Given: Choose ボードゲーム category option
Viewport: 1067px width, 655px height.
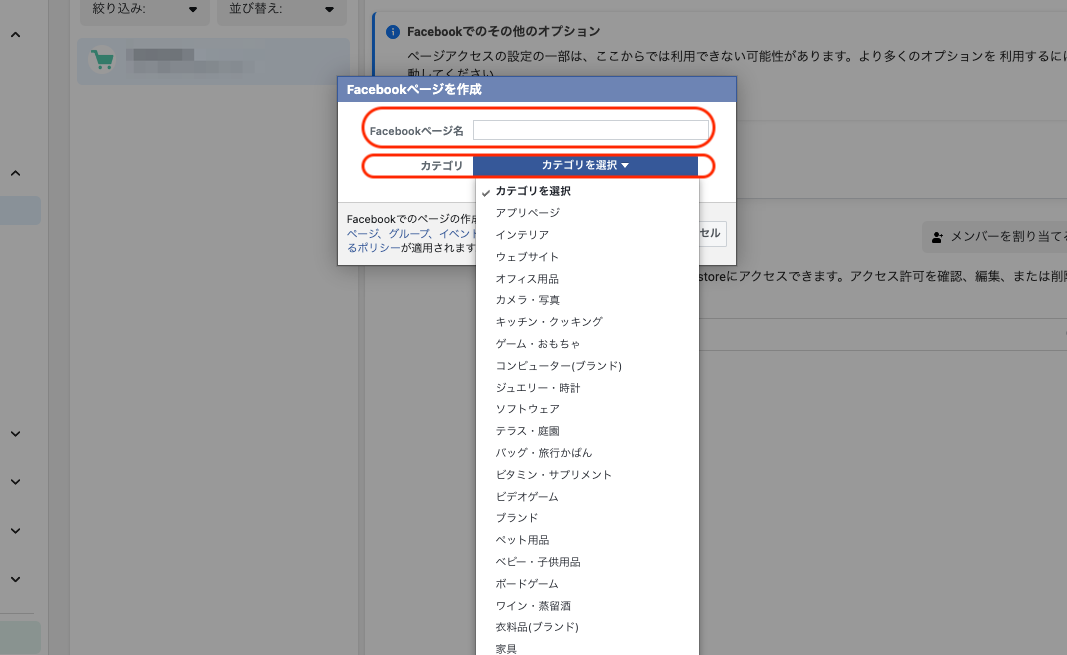Looking at the screenshot, I should [x=587, y=584].
